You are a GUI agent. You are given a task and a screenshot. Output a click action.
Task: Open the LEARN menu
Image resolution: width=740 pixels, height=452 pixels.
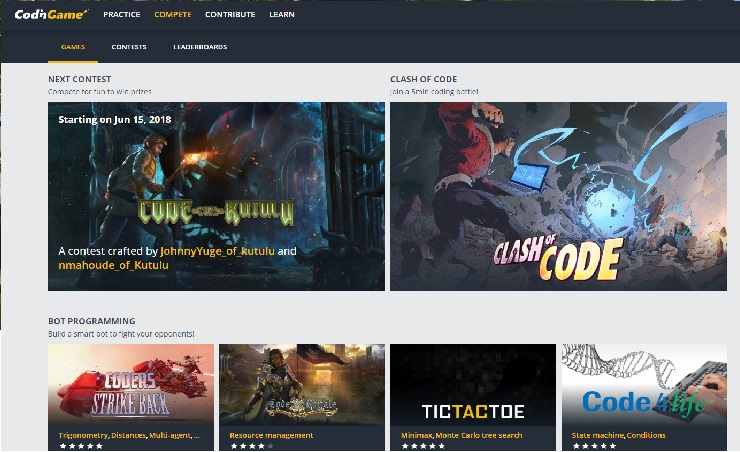point(282,15)
